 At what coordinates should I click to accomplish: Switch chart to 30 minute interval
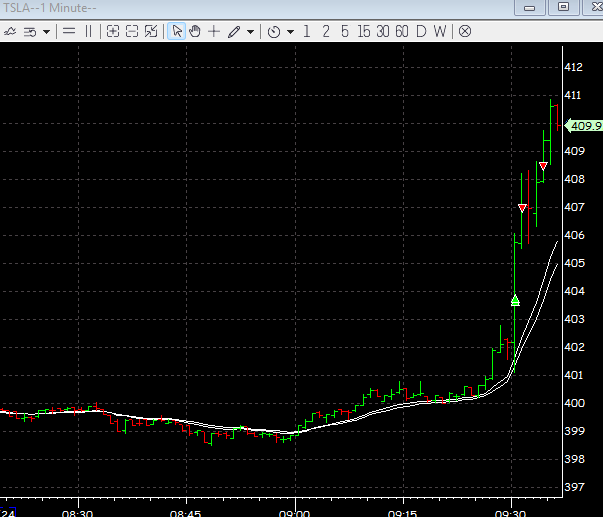point(383,31)
